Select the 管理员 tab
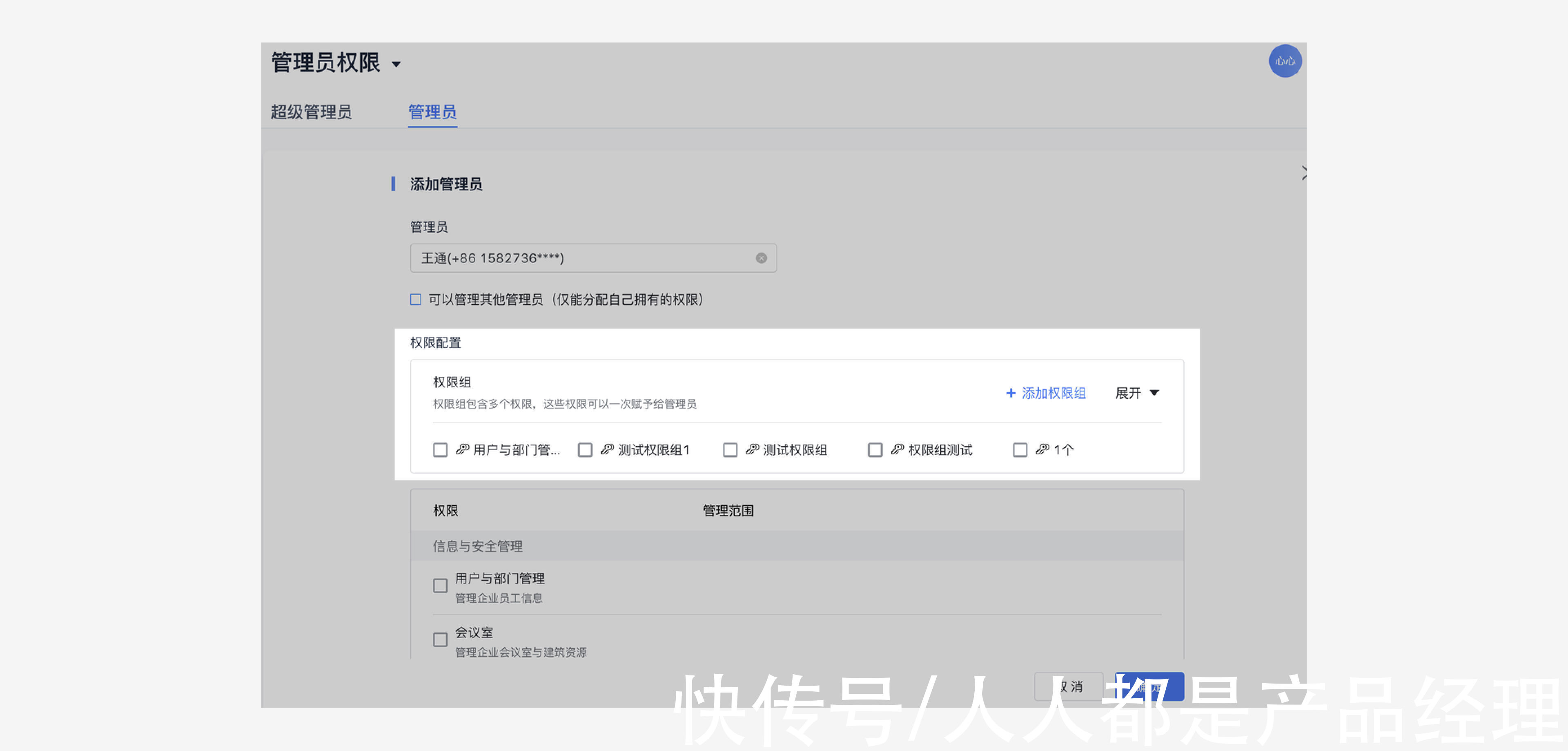Viewport: 1568px width, 751px height. (432, 112)
